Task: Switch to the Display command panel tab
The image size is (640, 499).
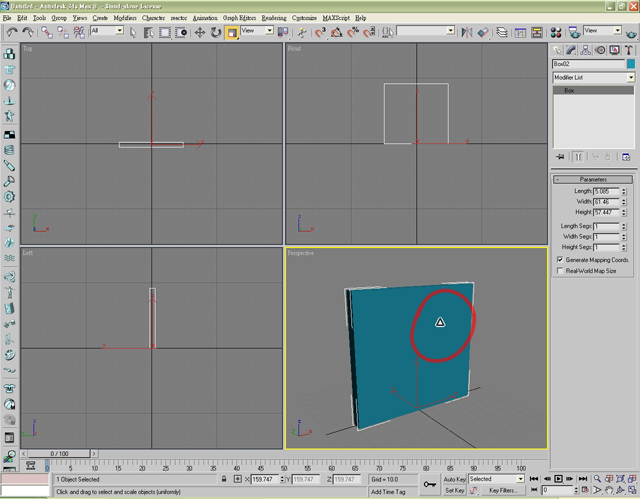Action: coord(614,50)
